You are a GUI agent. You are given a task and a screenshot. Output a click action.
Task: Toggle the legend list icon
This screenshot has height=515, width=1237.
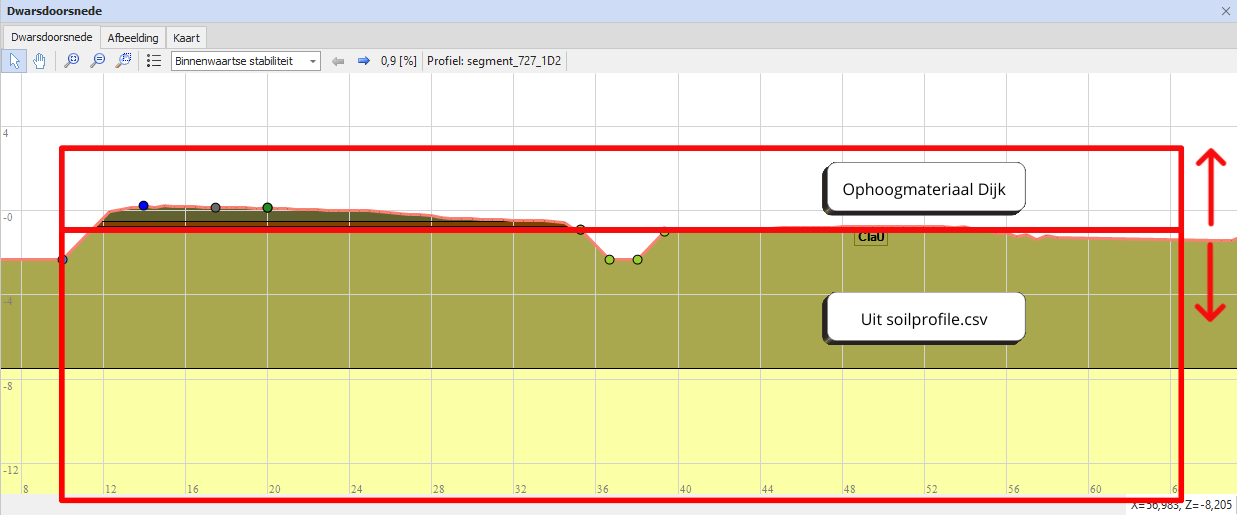pos(154,61)
